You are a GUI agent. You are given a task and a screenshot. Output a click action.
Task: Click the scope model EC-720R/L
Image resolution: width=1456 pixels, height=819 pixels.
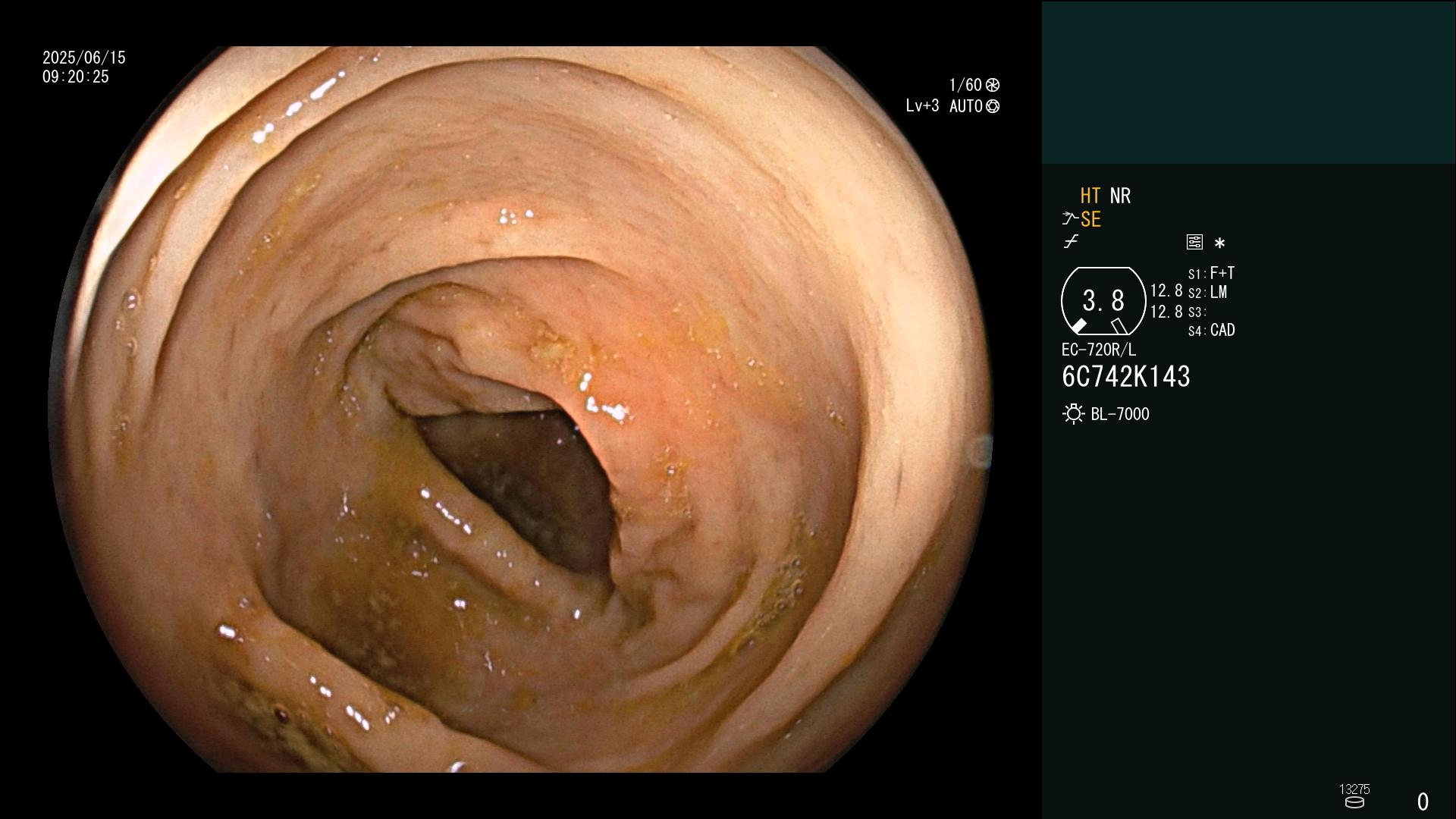pyautogui.click(x=1099, y=350)
